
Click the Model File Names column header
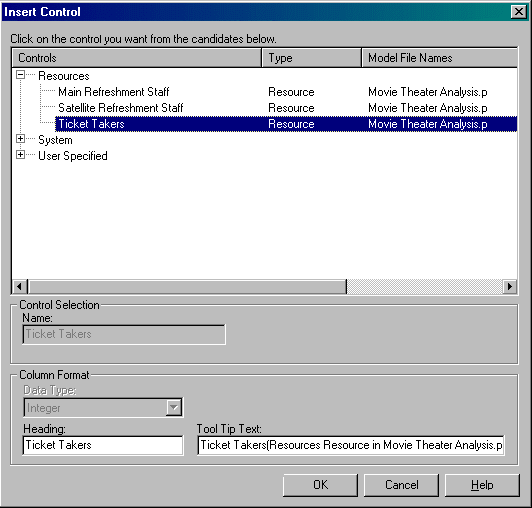[440, 58]
